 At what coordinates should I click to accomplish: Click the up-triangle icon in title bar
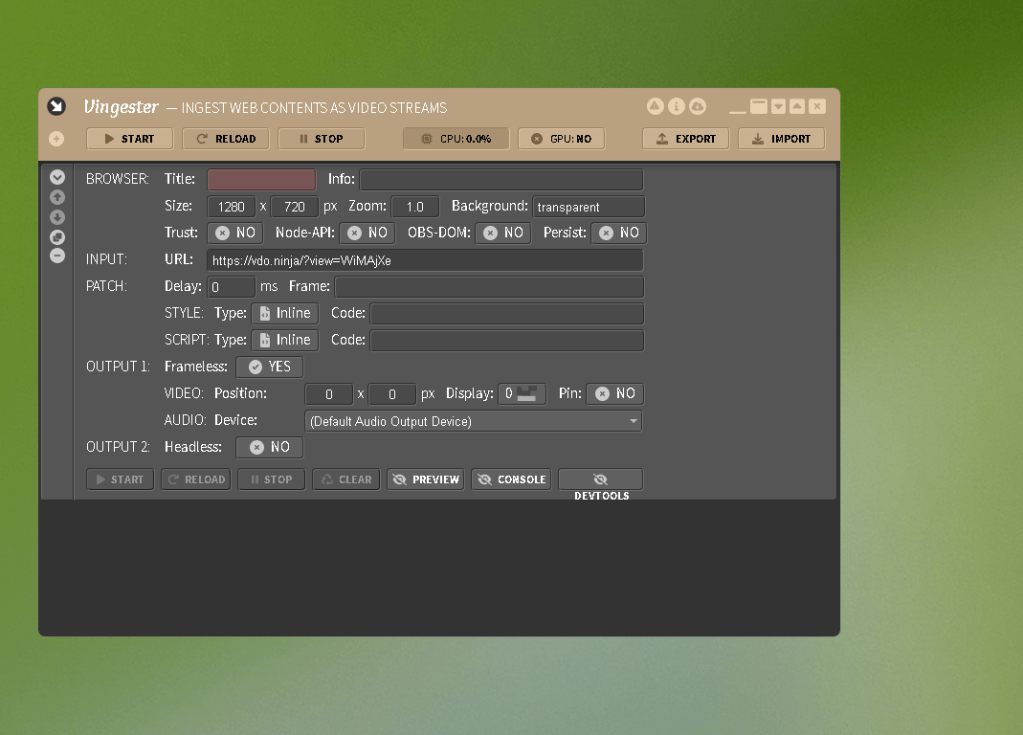[x=797, y=106]
